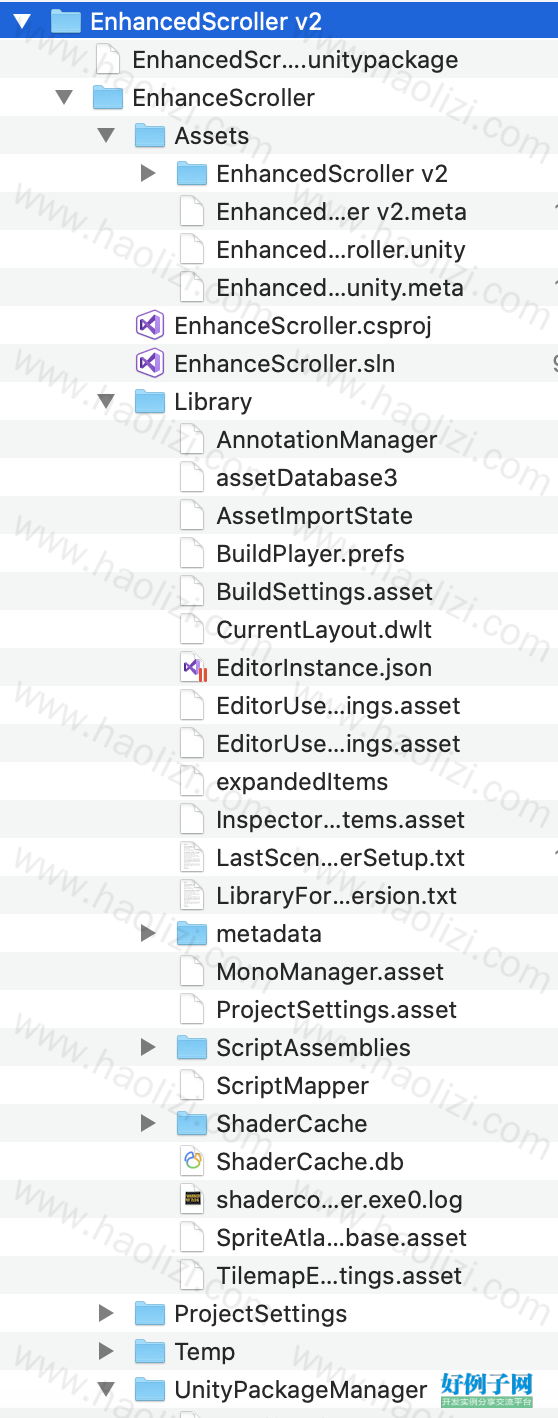
Task: Expand the ShaderCache folder
Action: 148,1123
